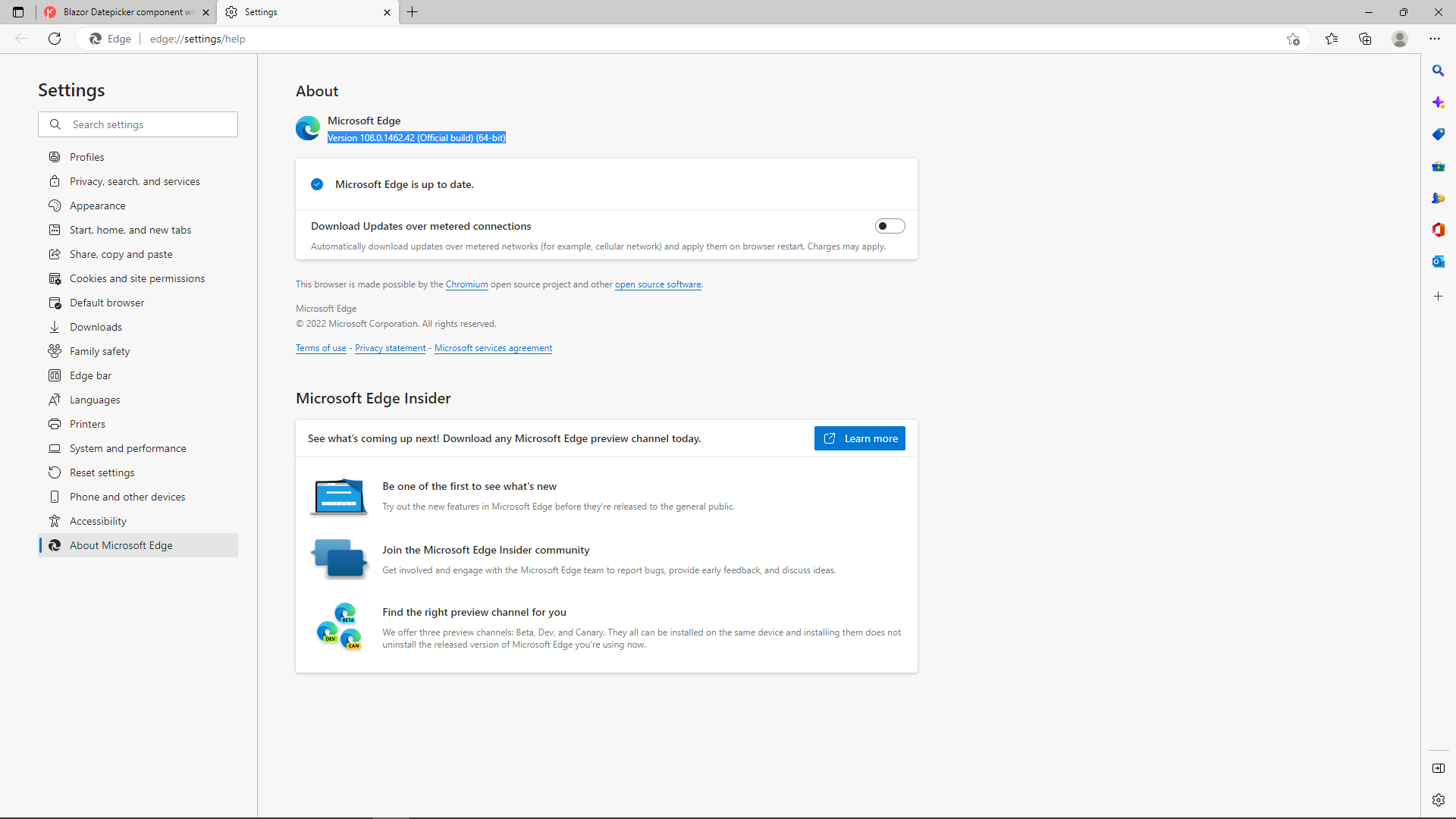The image size is (1456, 819).
Task: Click 'Be one of the first' heading
Action: click(469, 486)
